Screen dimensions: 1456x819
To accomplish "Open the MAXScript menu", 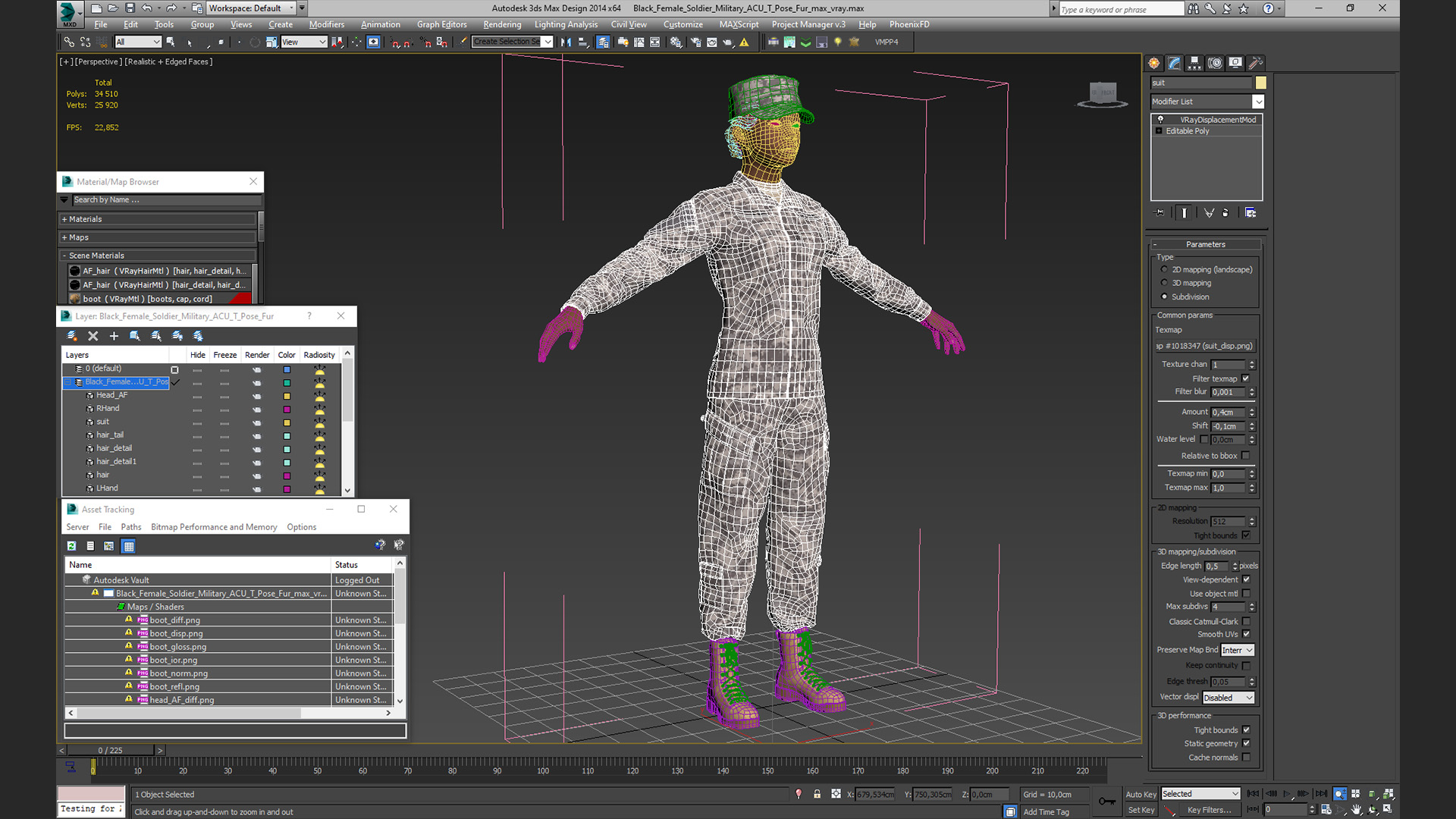I will click(739, 24).
